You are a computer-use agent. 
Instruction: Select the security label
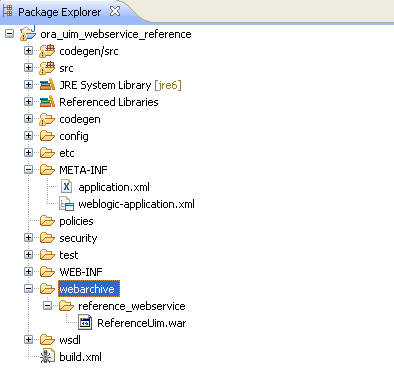click(78, 238)
